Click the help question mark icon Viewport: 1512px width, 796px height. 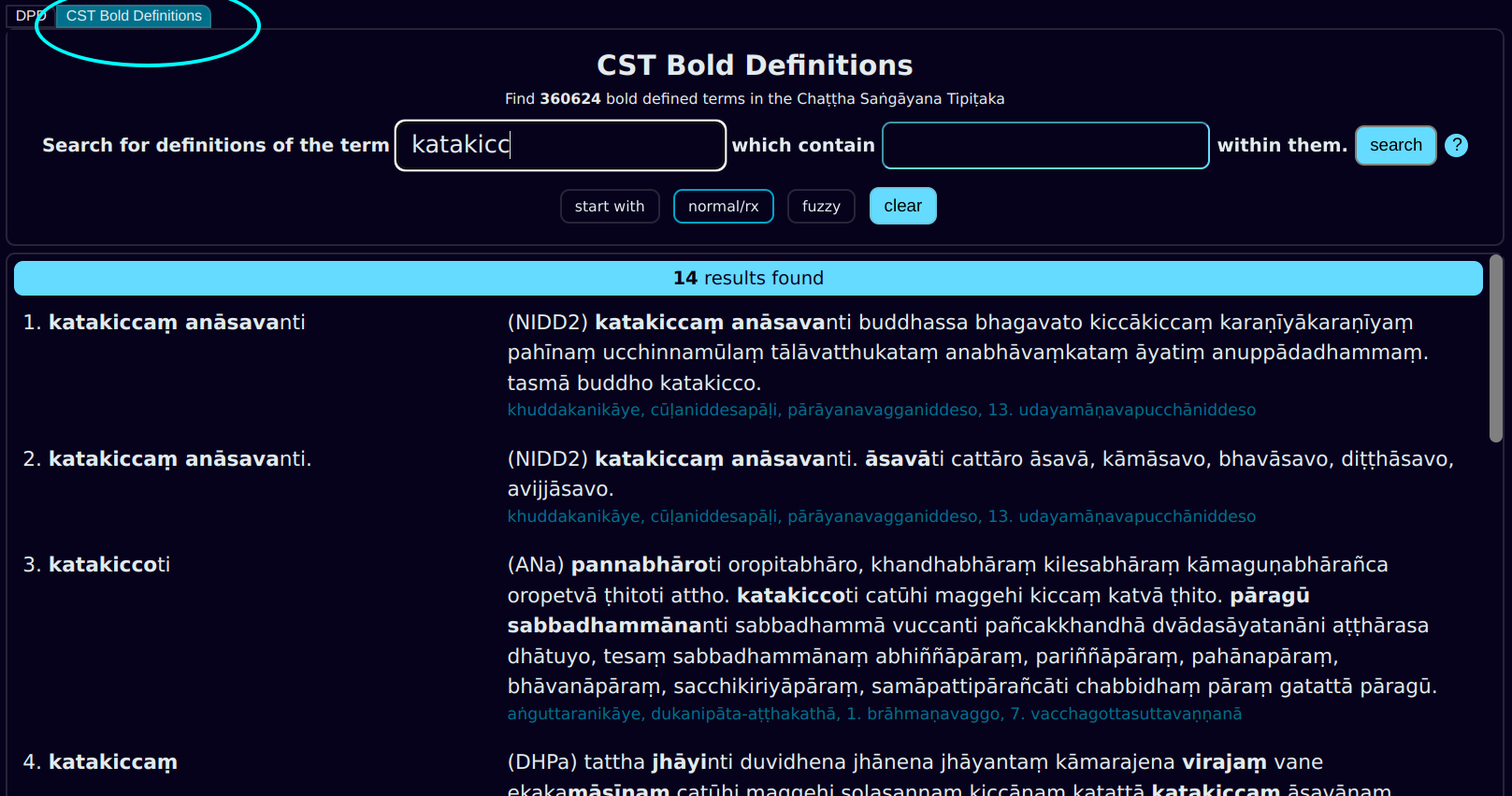tap(1456, 146)
